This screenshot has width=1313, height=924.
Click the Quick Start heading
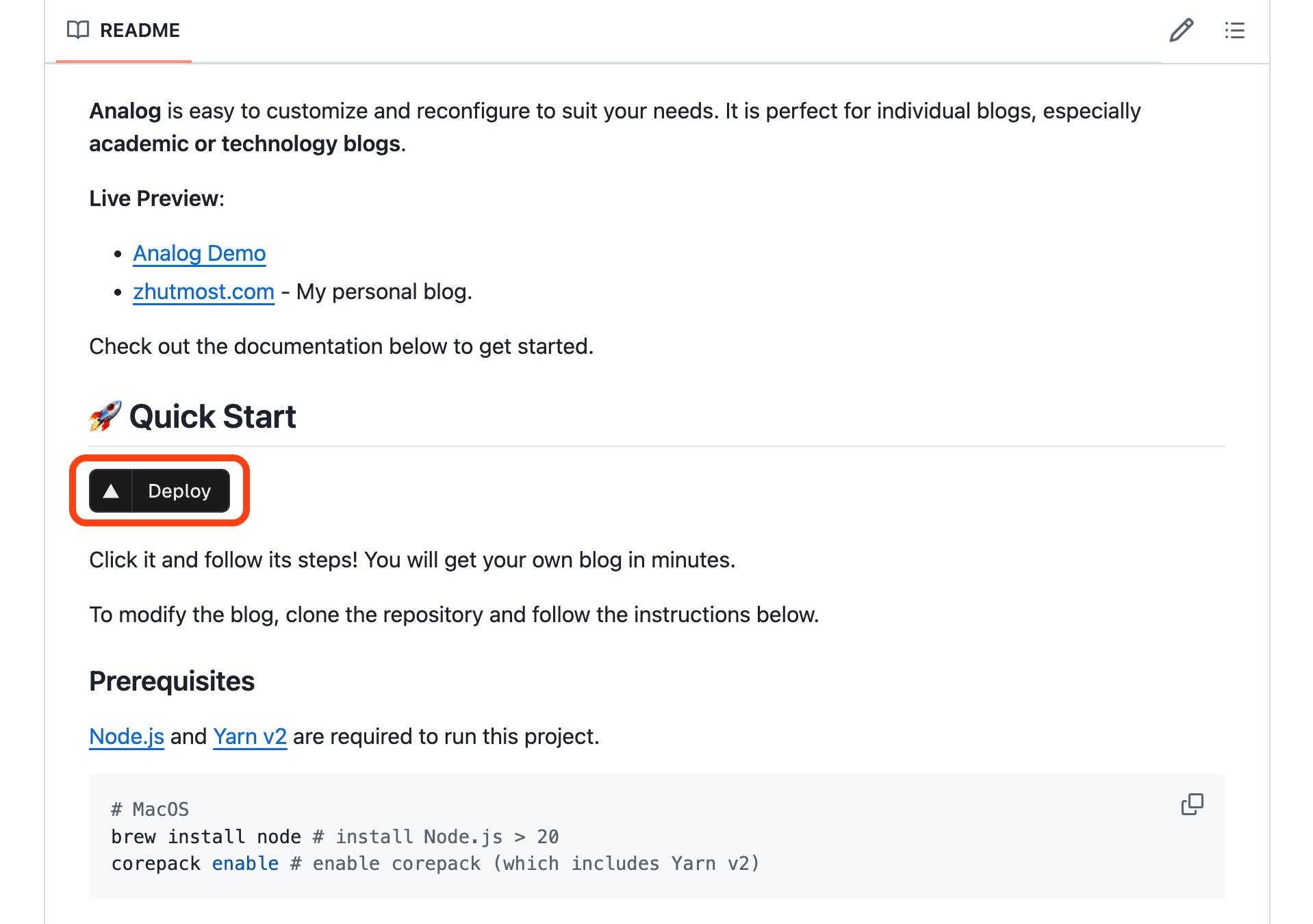212,416
